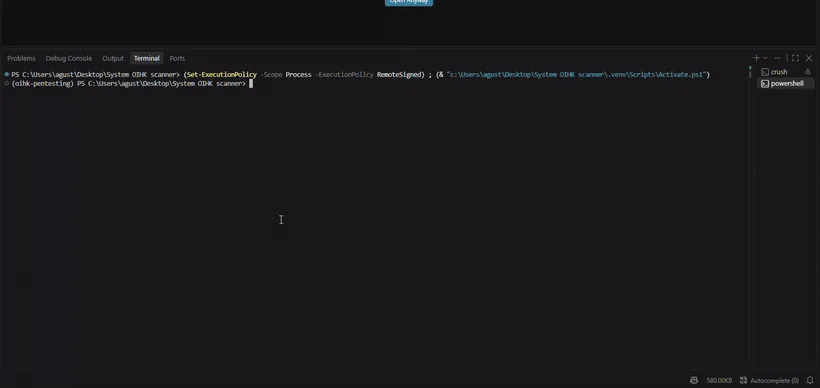Select the Terminal tab
The image size is (820, 388).
click(x=146, y=58)
